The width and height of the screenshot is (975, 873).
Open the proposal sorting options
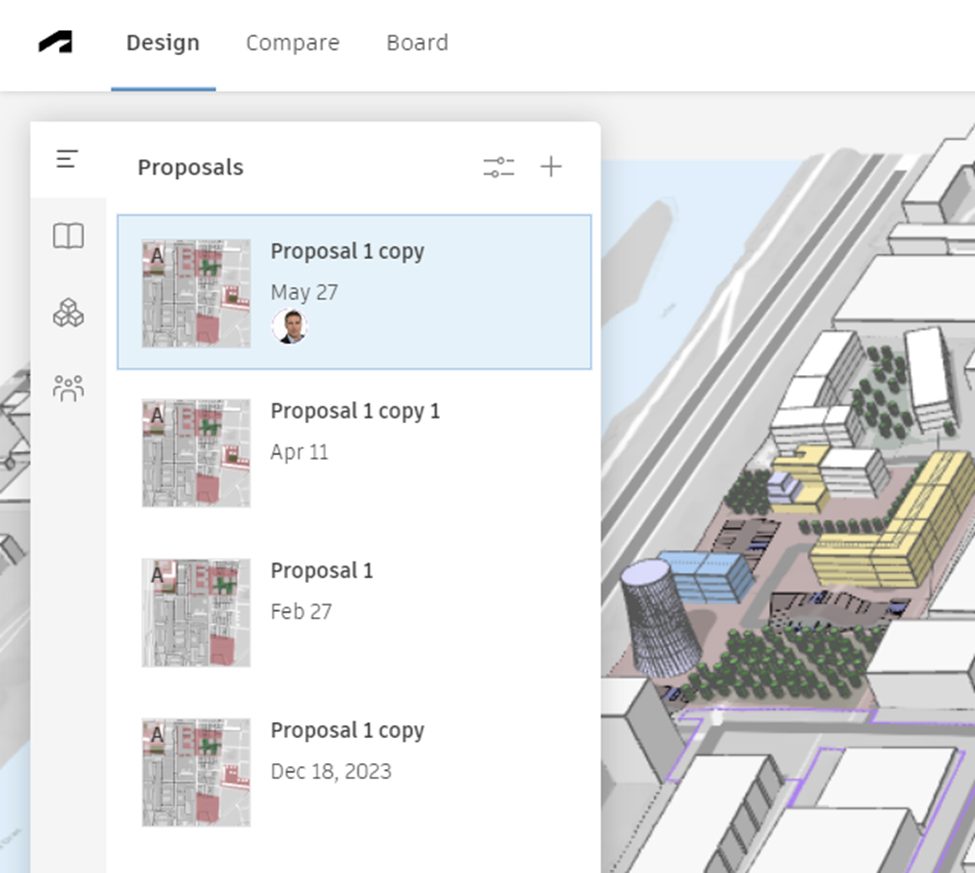pyautogui.click(x=500, y=167)
